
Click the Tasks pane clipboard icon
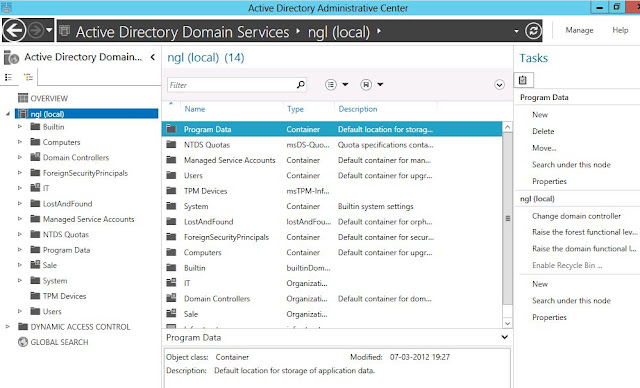523,80
